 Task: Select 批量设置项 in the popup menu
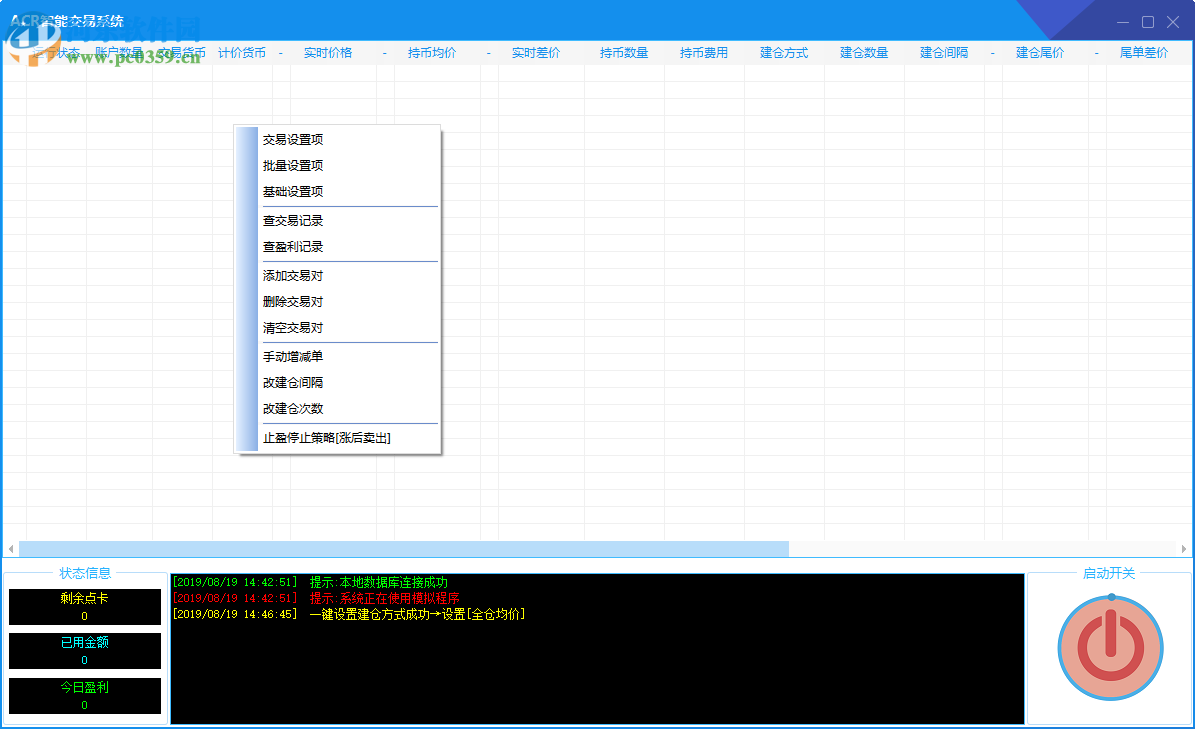point(292,165)
